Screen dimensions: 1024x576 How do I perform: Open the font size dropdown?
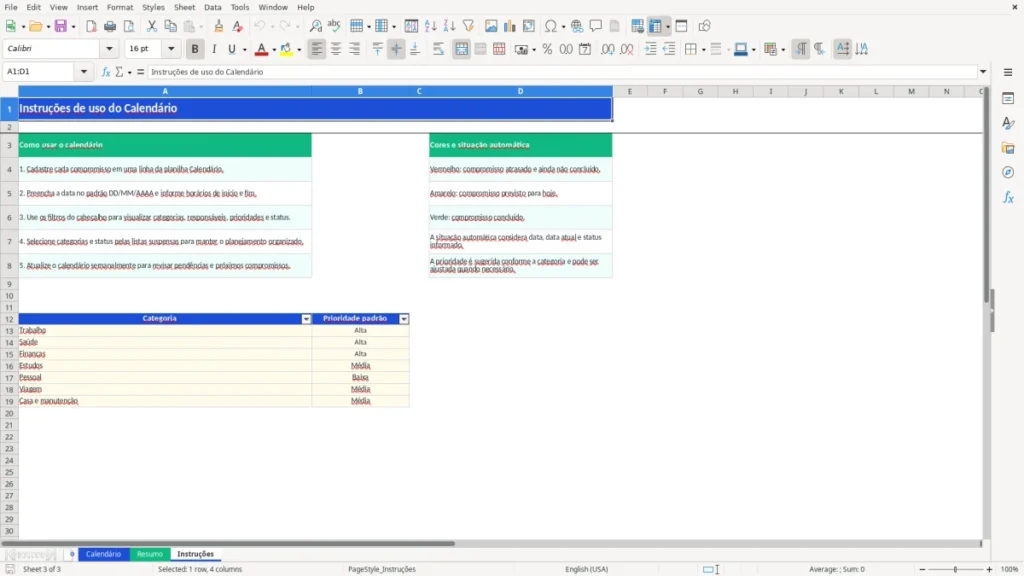click(x=171, y=48)
